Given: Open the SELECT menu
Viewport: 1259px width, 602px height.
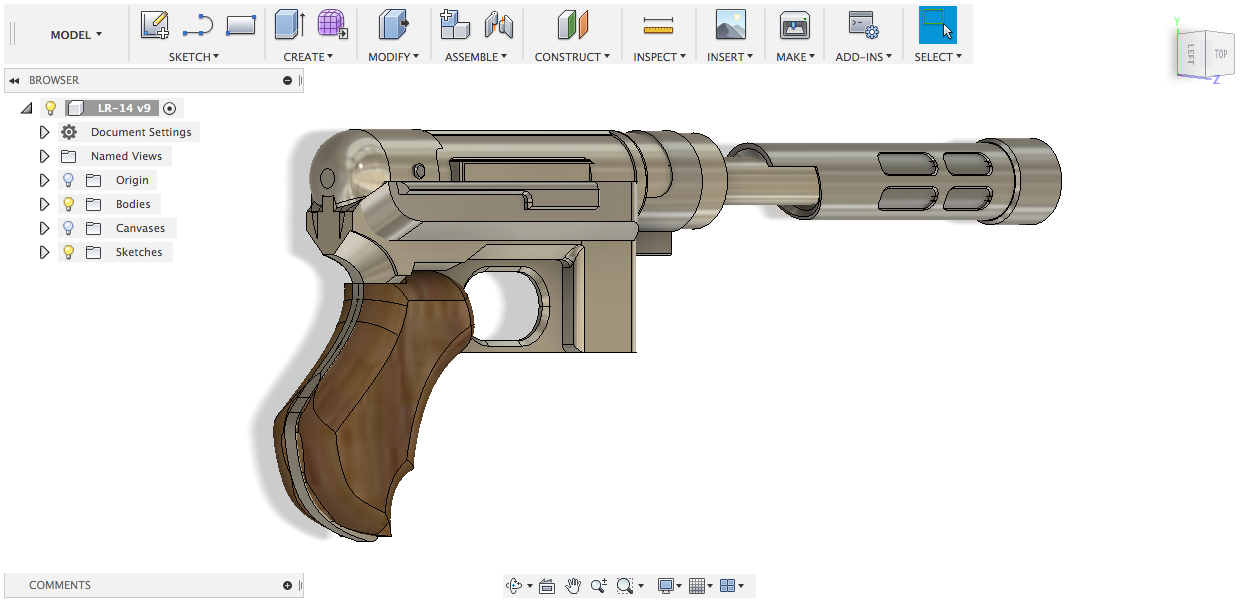Looking at the screenshot, I should 938,57.
